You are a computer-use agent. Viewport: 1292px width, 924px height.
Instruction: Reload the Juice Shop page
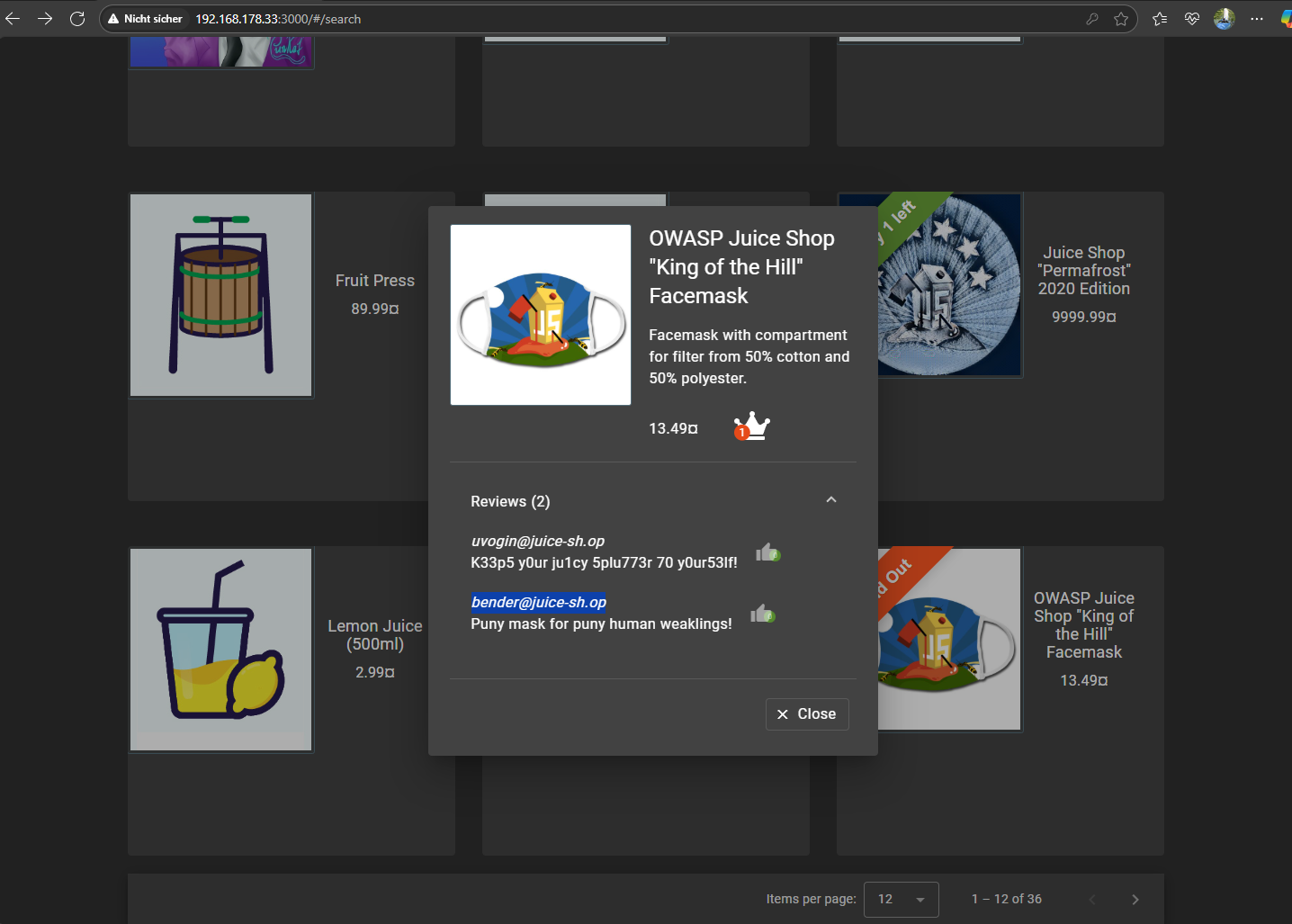pos(77,18)
